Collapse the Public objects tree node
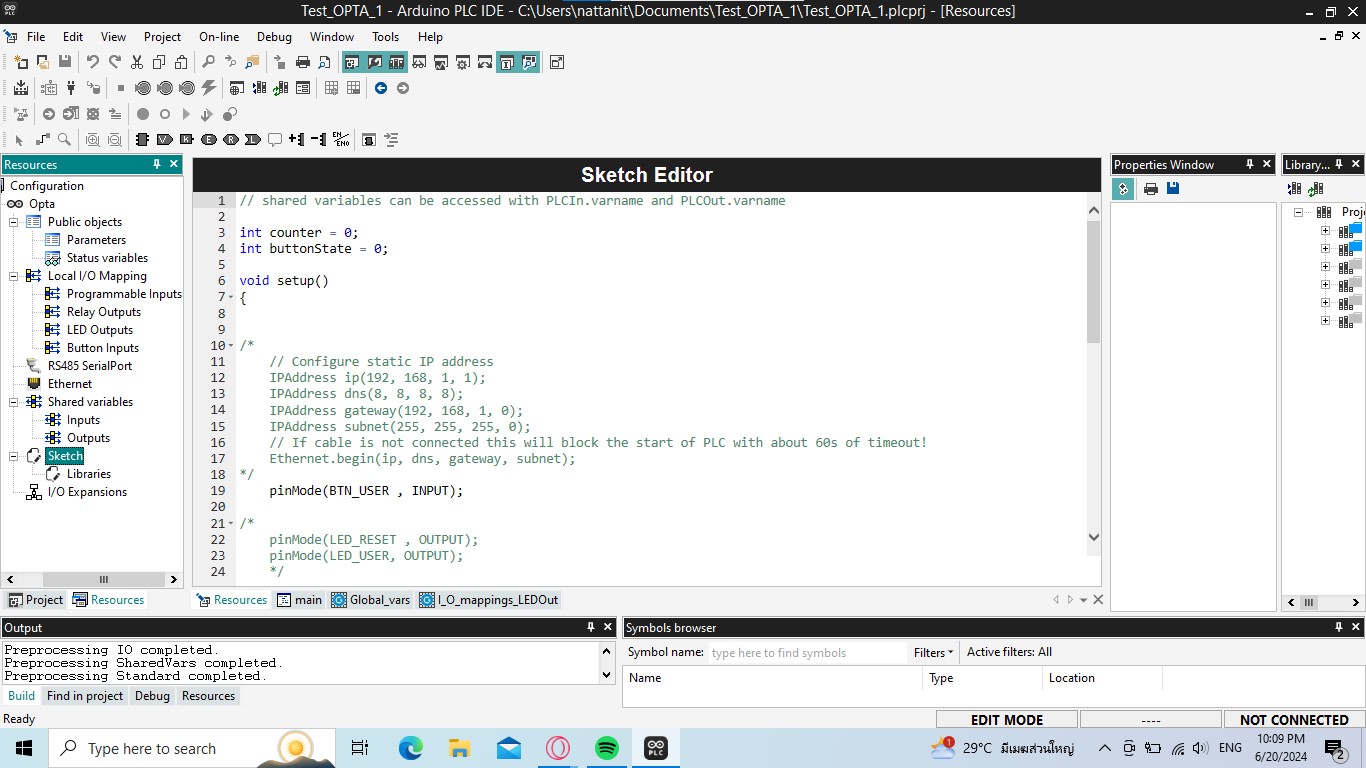Image resolution: width=1366 pixels, height=768 pixels. pos(14,222)
